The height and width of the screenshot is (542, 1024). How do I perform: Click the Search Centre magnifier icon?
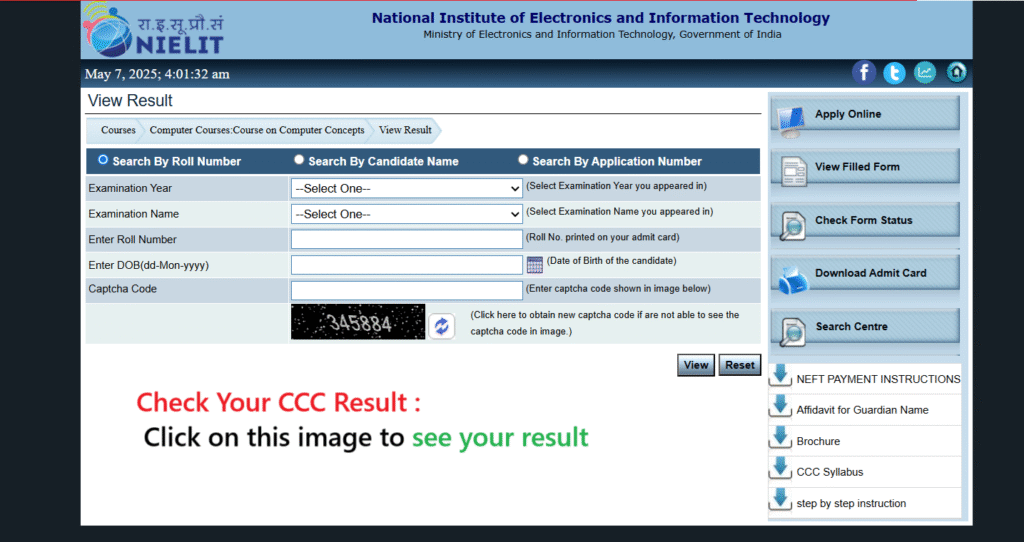[793, 332]
